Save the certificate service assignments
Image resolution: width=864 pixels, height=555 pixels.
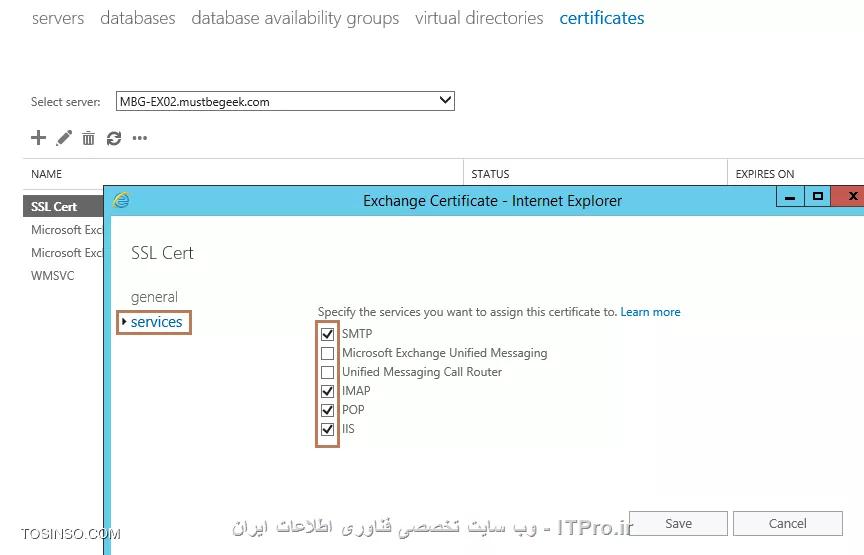tap(678, 524)
